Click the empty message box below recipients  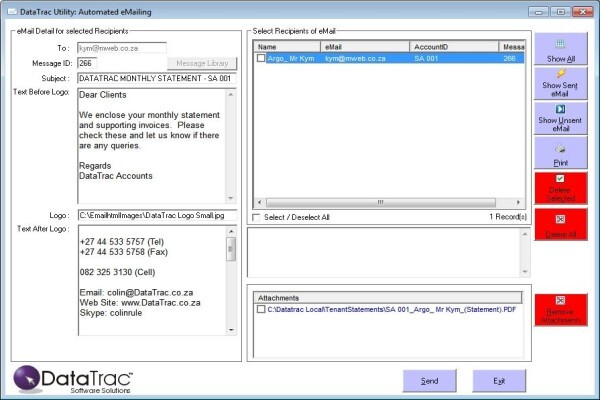(384, 253)
